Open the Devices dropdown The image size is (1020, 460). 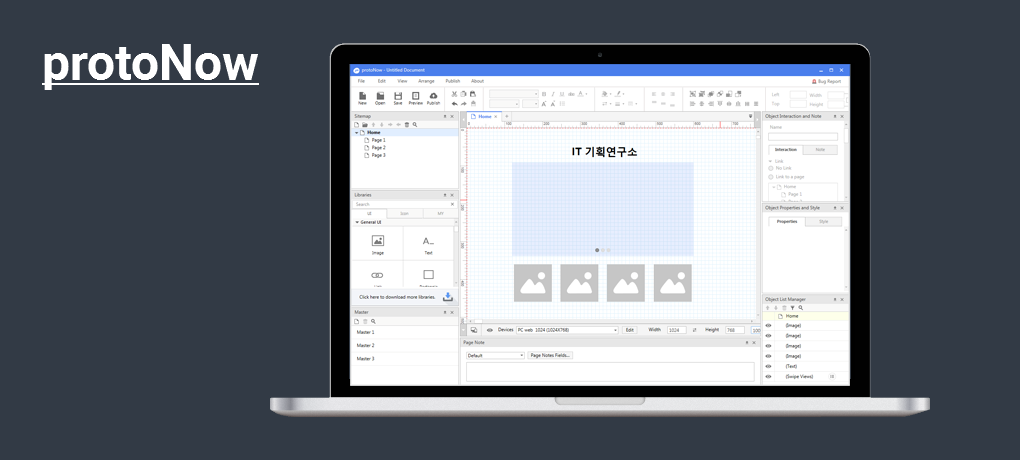click(x=567, y=330)
